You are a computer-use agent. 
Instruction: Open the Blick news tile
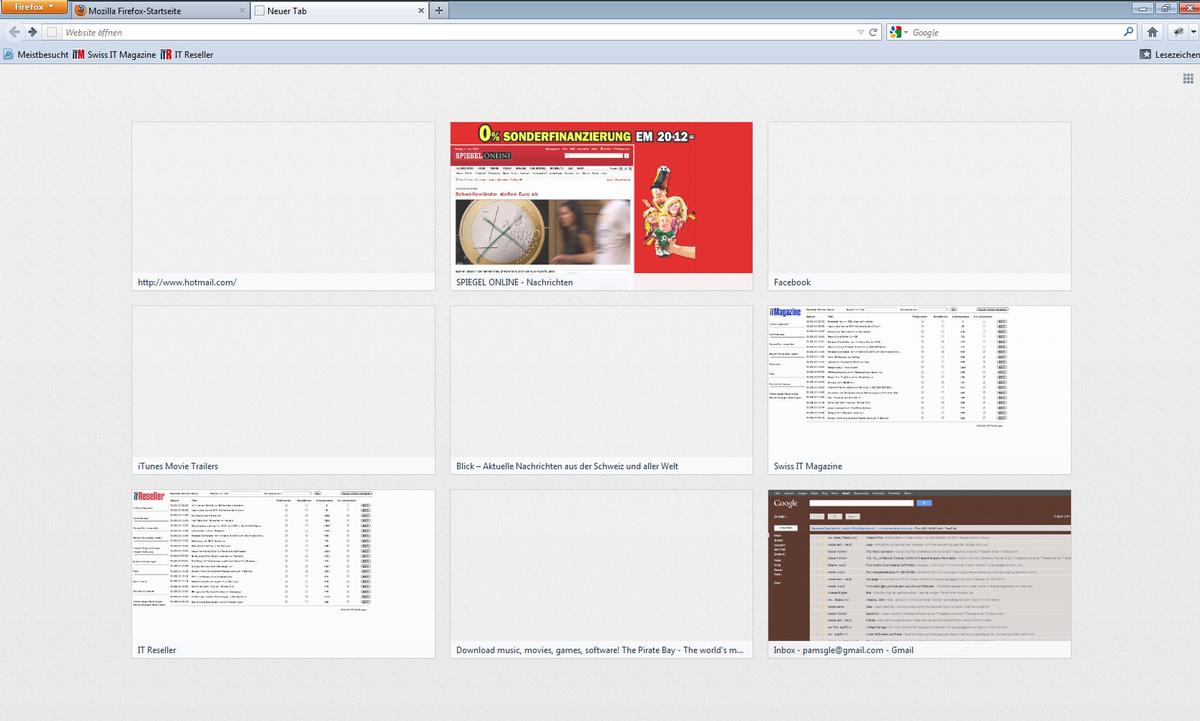point(601,390)
